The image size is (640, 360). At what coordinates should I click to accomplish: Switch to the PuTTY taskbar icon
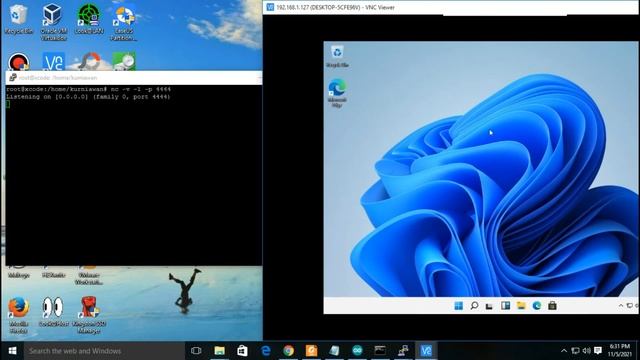[x=403, y=351]
